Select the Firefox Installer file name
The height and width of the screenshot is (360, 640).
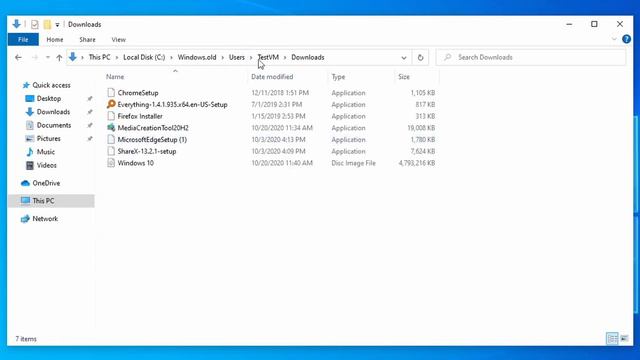pos(140,116)
